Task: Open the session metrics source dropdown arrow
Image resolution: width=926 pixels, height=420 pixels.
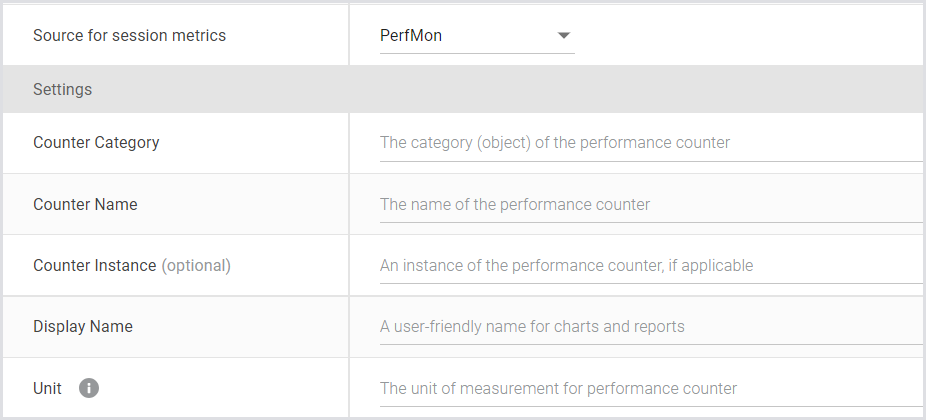Action: [x=564, y=36]
